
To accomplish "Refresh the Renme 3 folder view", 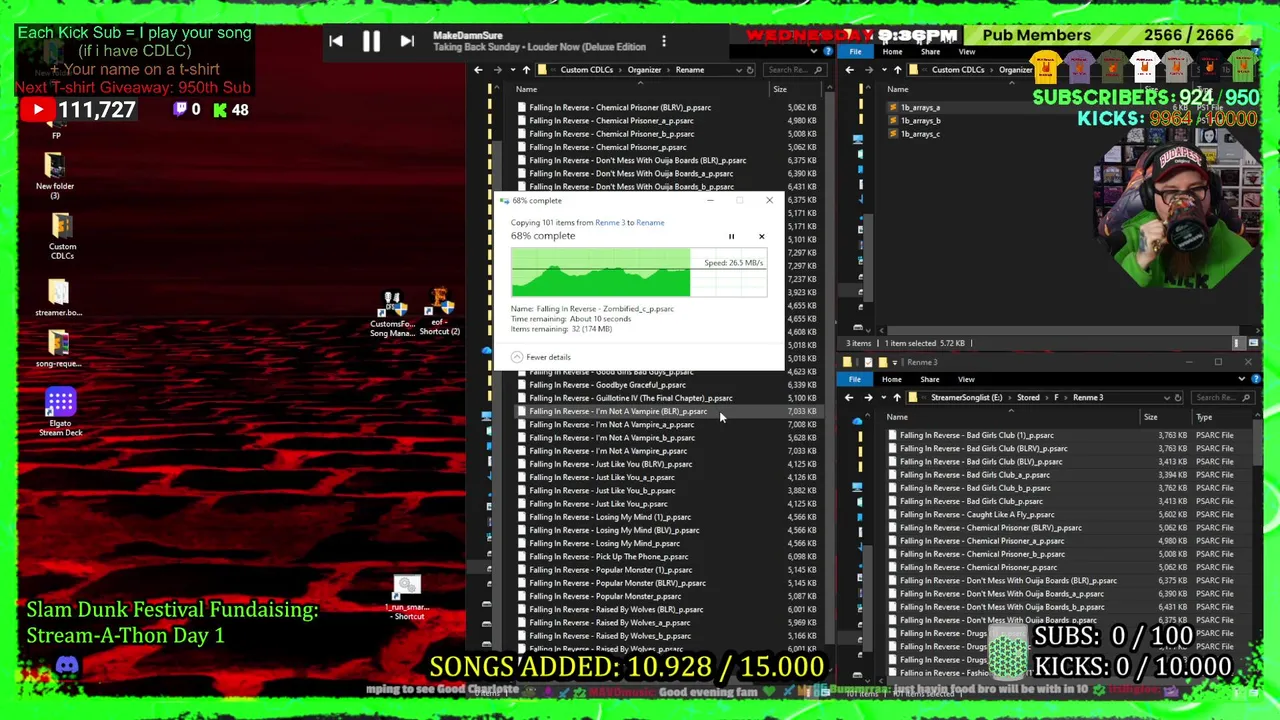I will click(x=1178, y=398).
